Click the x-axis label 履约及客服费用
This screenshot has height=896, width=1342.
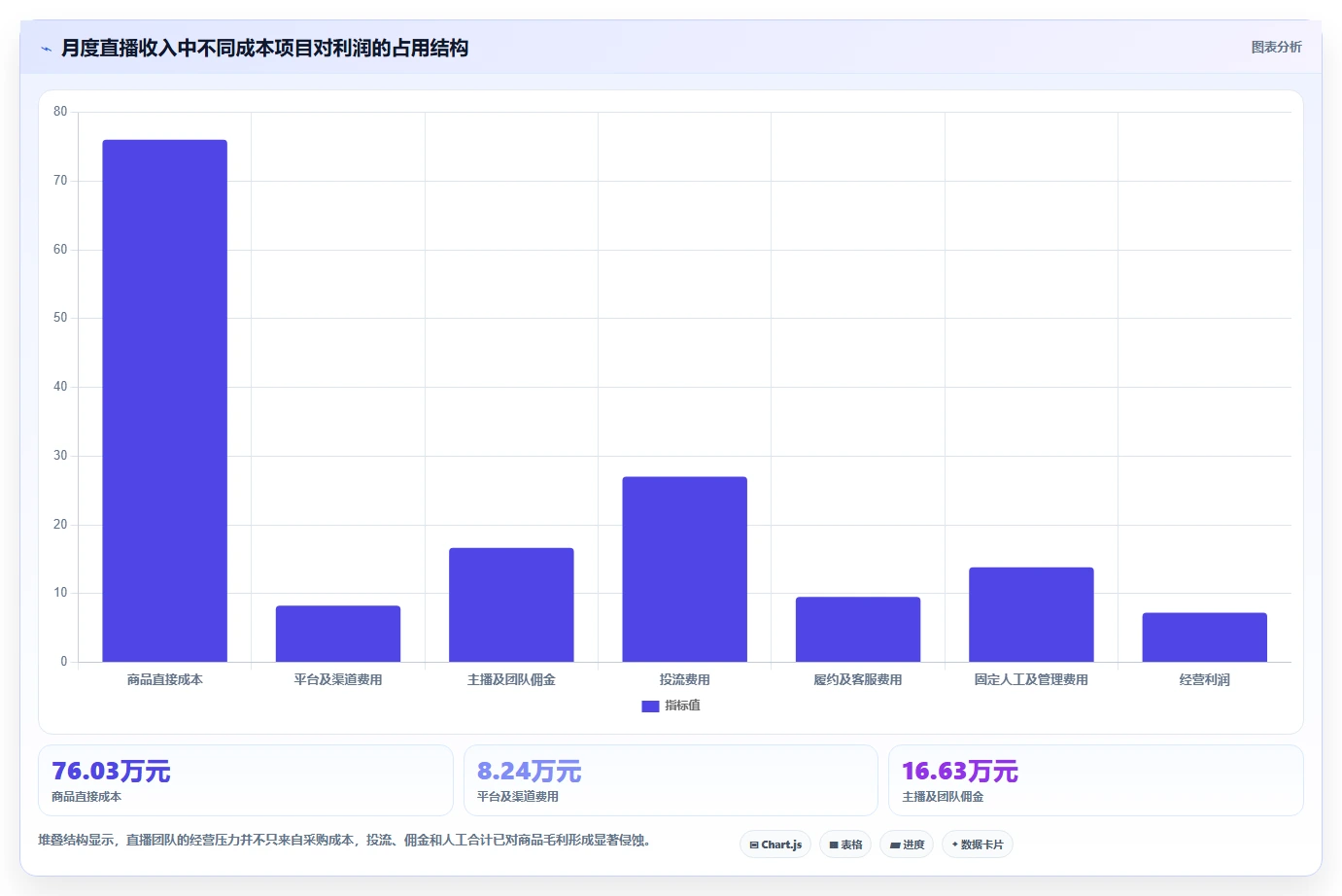(858, 680)
